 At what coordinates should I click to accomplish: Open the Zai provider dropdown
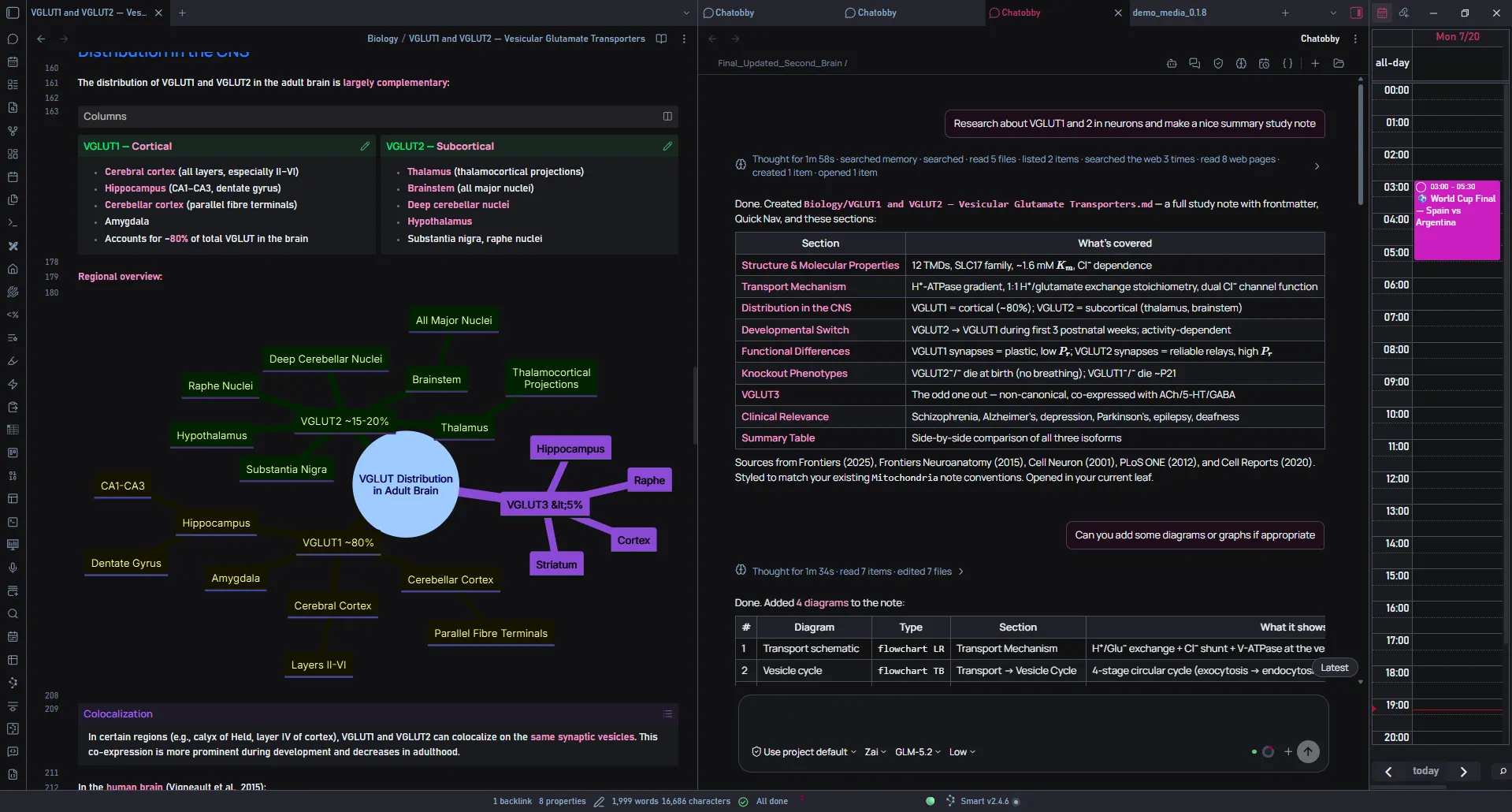(875, 752)
